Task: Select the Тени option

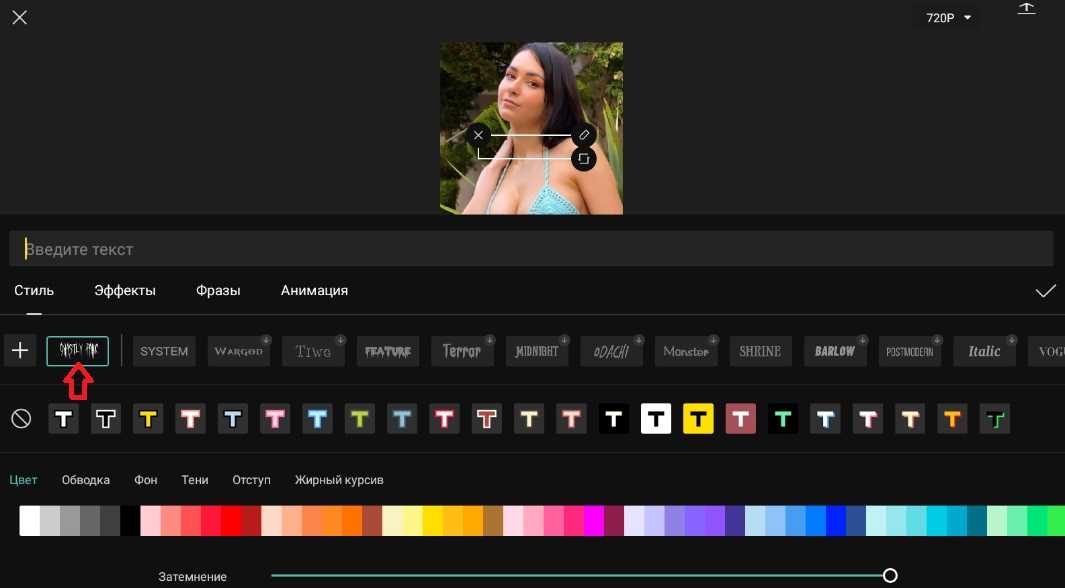Action: (195, 480)
